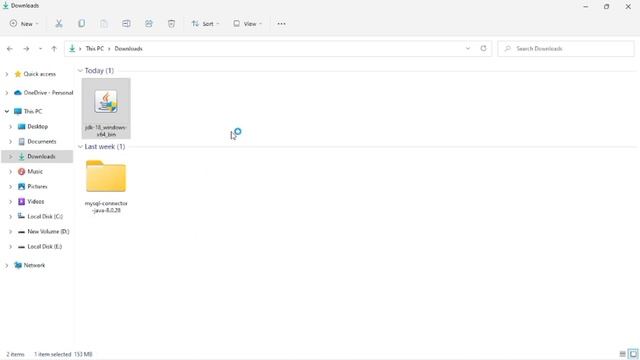Click the Copy icon in toolbar
The image size is (640, 360).
click(82, 24)
